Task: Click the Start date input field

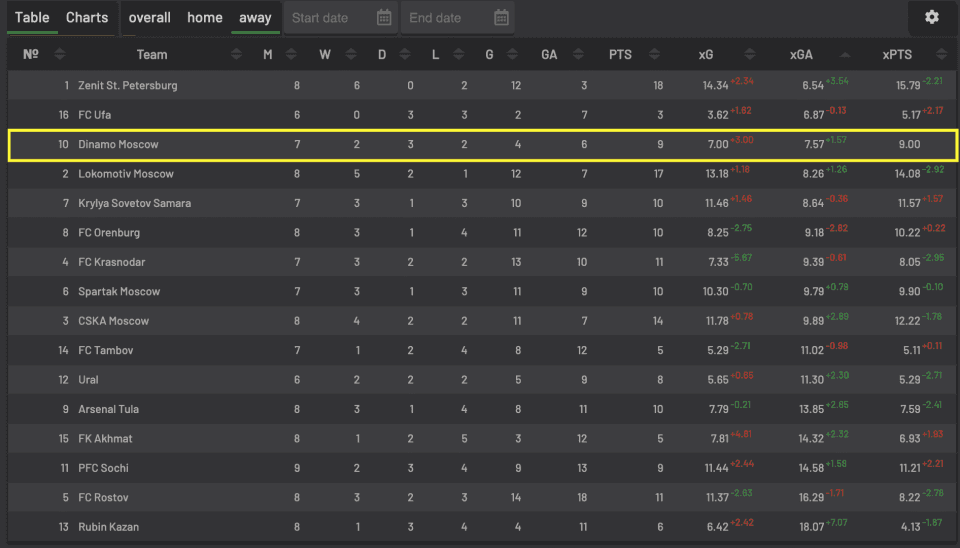Action: click(330, 18)
